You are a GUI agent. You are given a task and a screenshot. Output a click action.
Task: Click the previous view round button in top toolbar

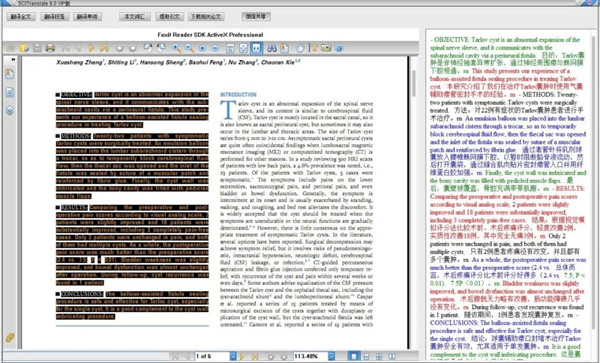119,48
